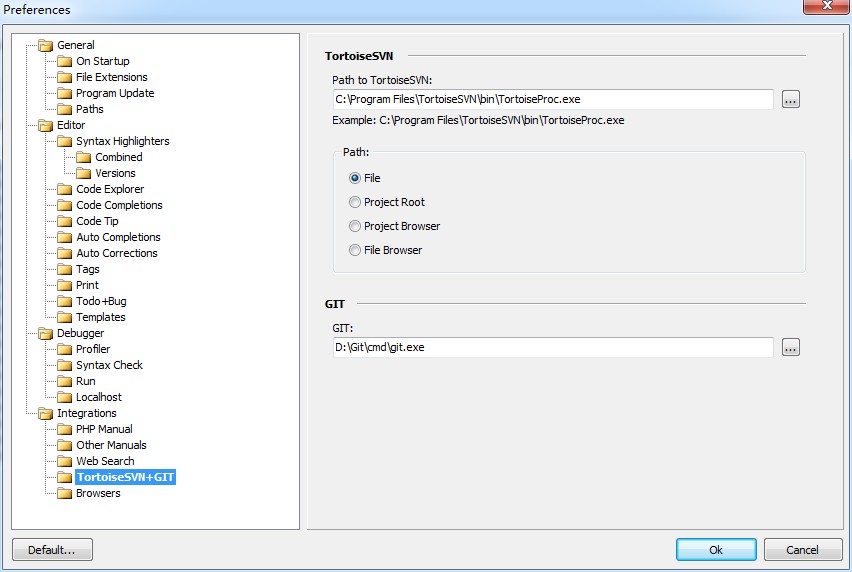Click the folder icon beside Browsers
This screenshot has width=852, height=572.
pos(65,493)
